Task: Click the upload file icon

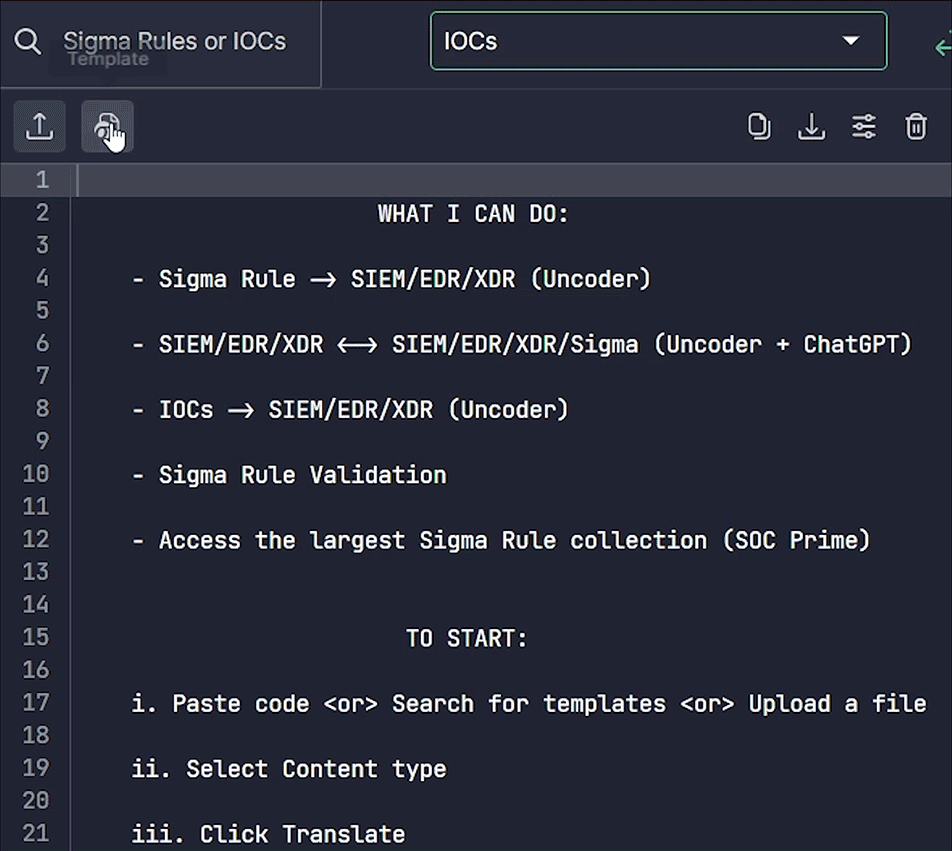Action: click(40, 127)
